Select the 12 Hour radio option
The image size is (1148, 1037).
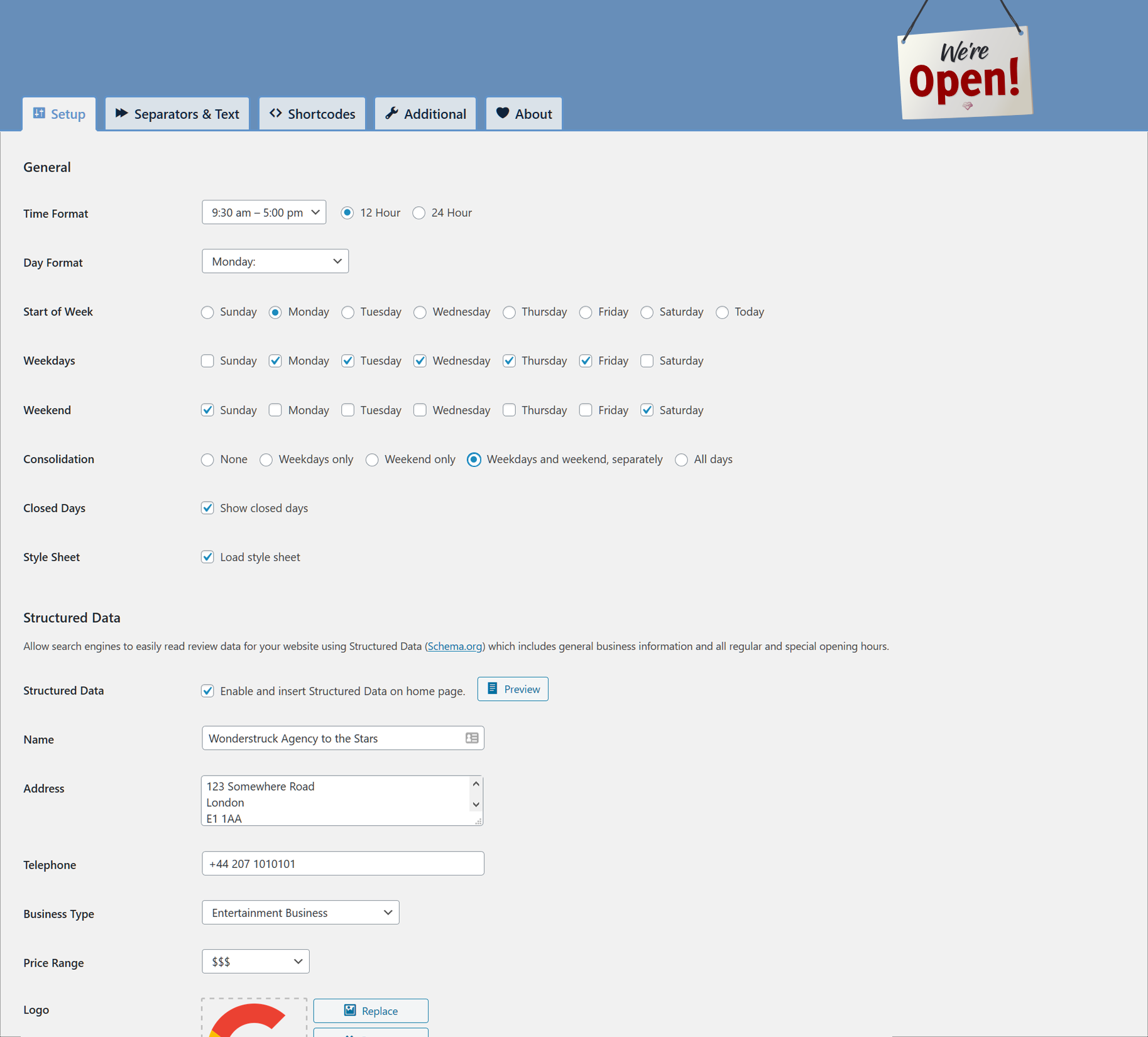coord(347,213)
